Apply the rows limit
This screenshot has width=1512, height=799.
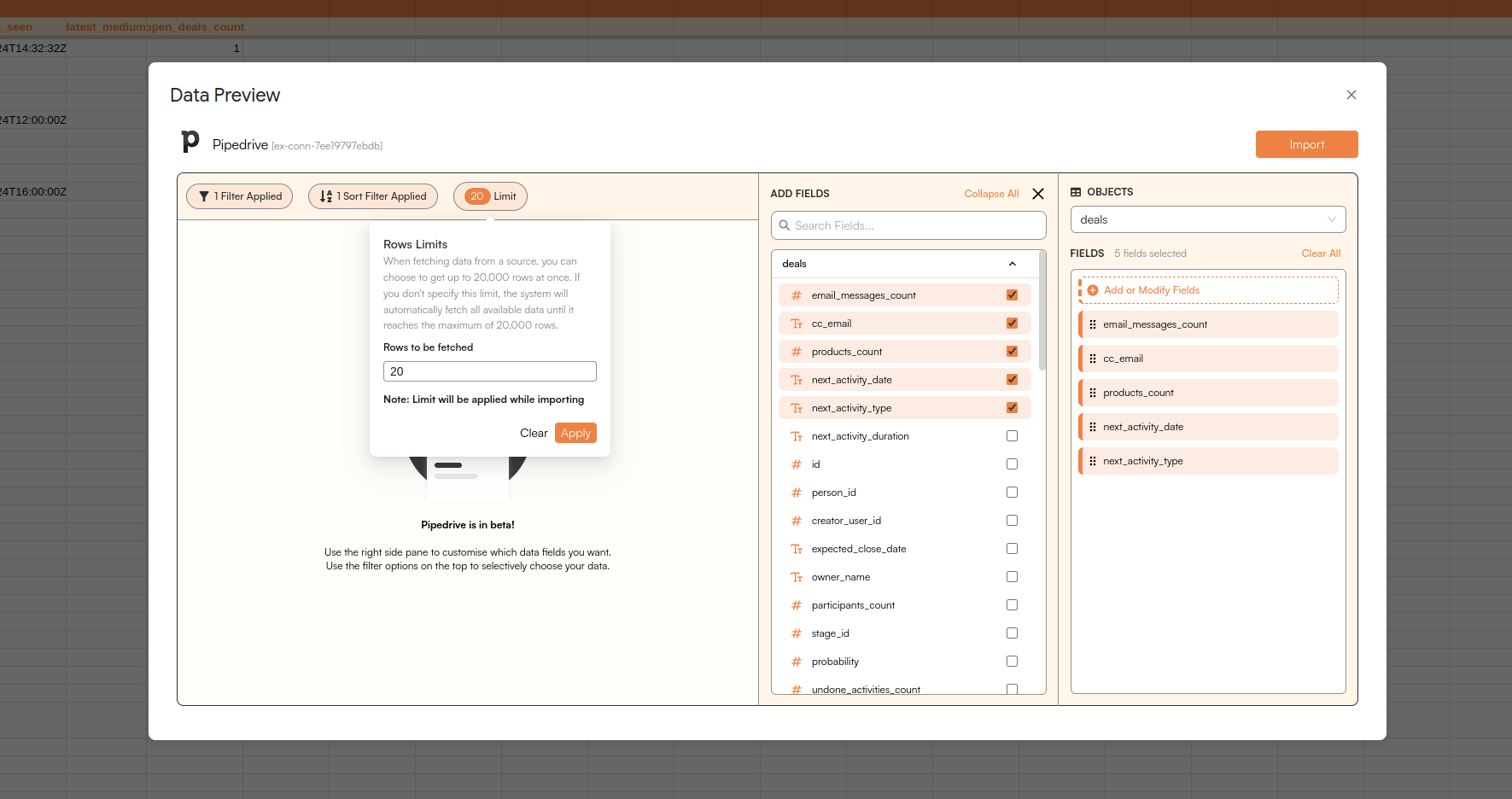pos(575,433)
